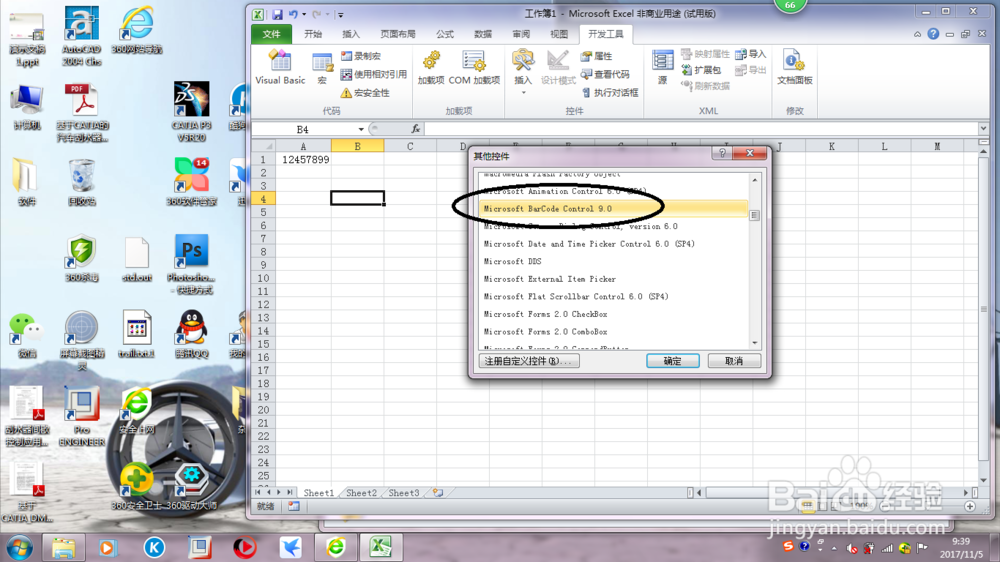
Task: Open the File tab
Action: [272, 34]
